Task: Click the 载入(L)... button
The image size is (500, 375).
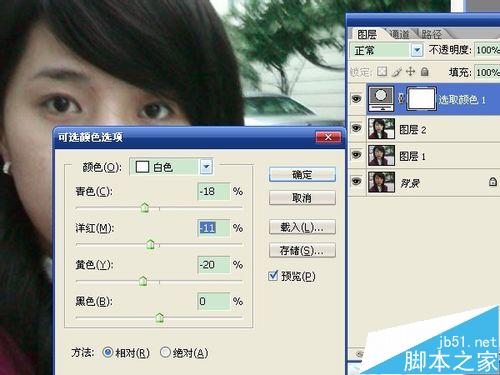Action: tap(302, 227)
